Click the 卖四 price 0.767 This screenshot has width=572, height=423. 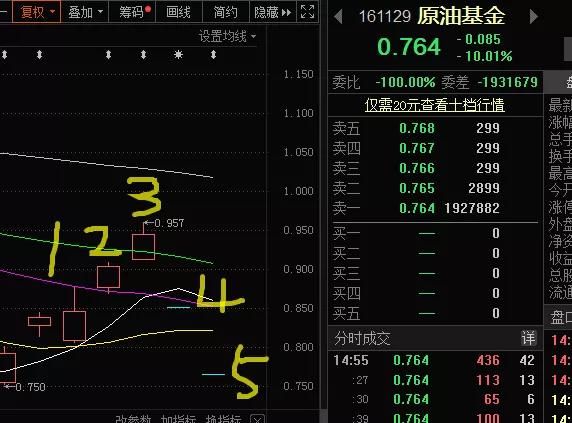pyautogui.click(x=417, y=148)
